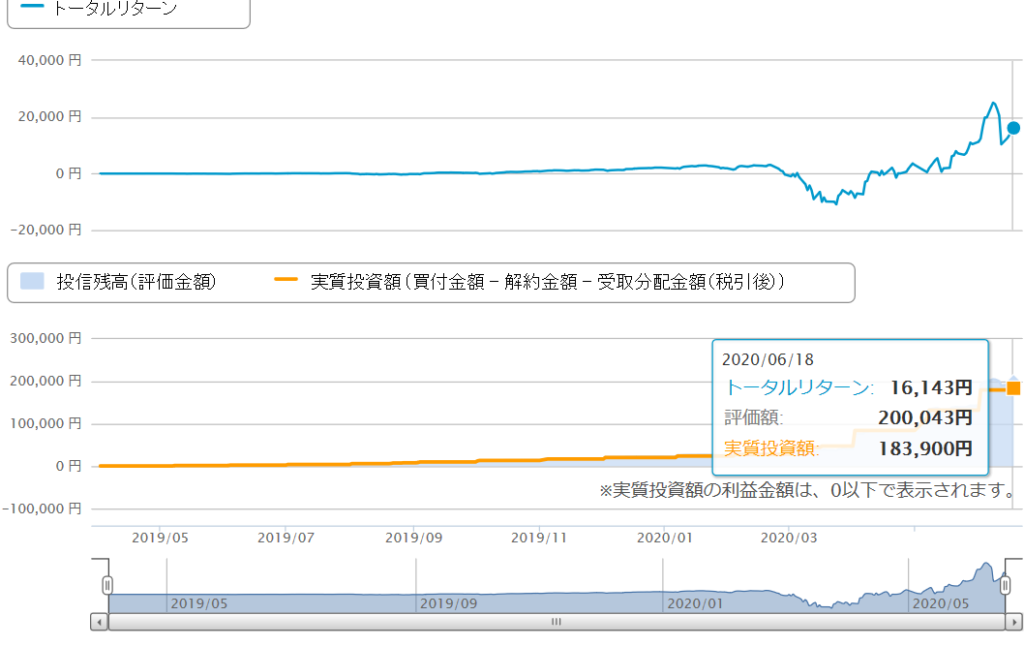Click the 40,000 円 y-axis label
This screenshot has width=1024, height=647.
(x=50, y=61)
